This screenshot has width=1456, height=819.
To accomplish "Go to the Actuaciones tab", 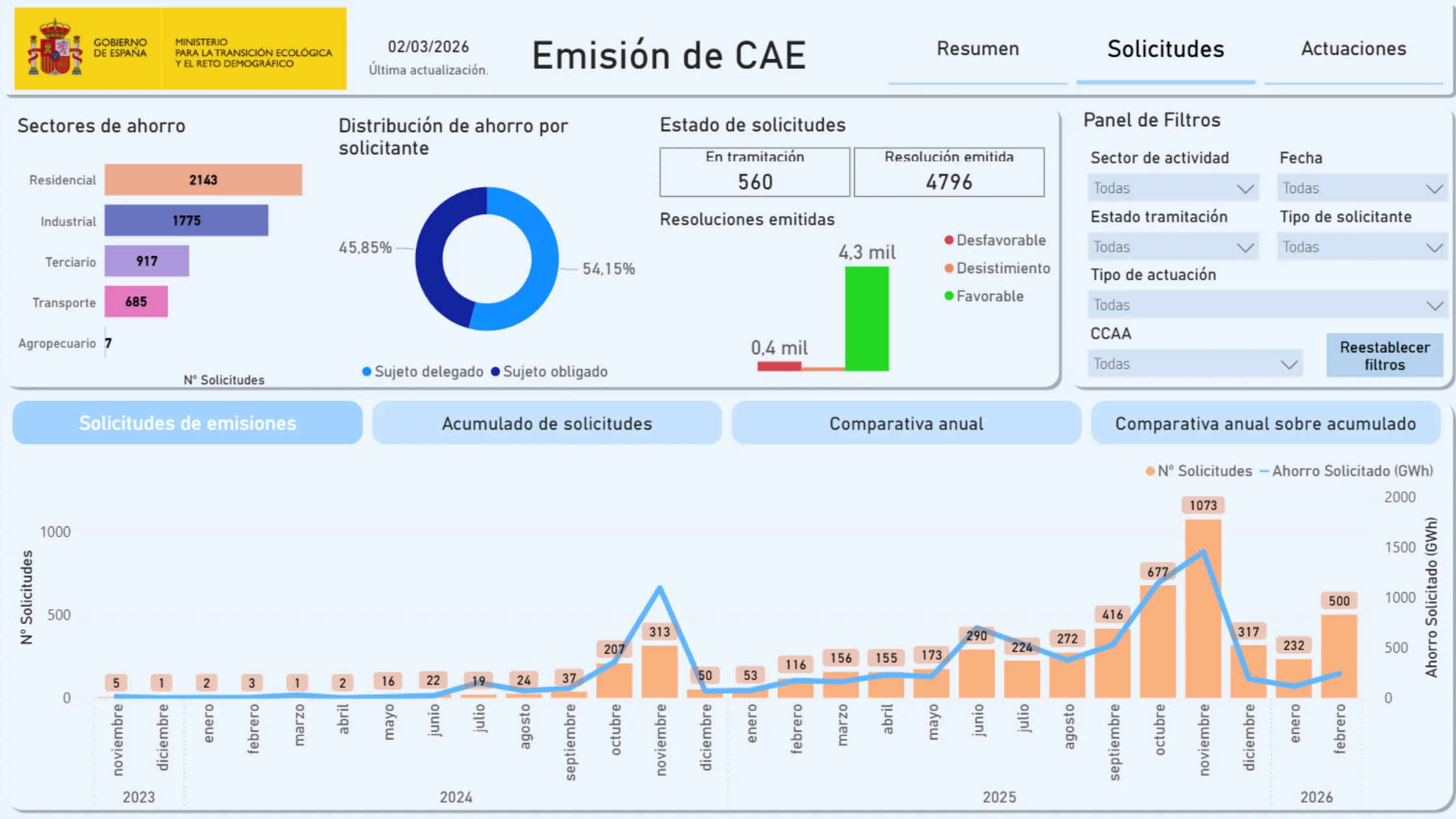I will [1353, 49].
